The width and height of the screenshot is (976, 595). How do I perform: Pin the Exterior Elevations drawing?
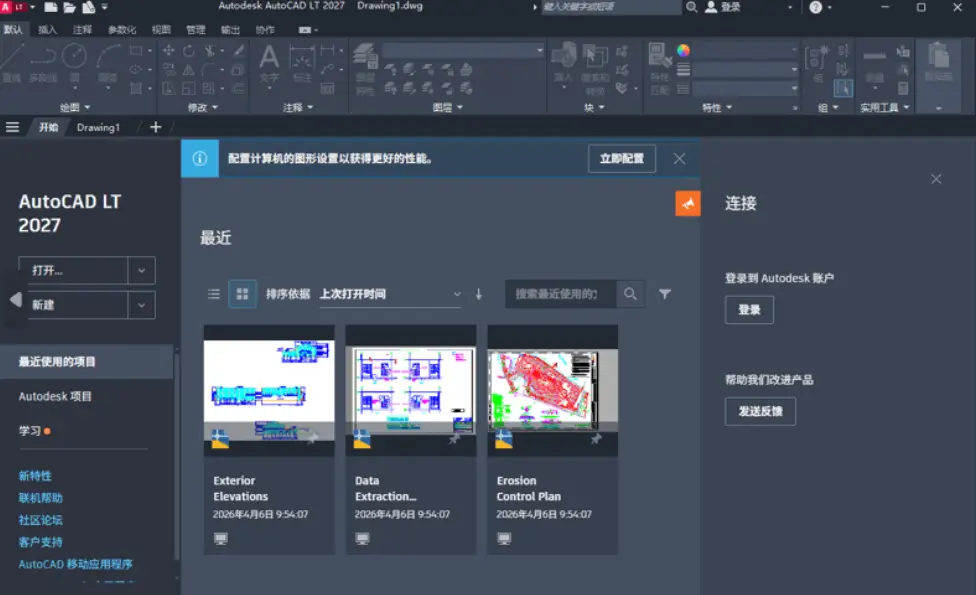313,438
